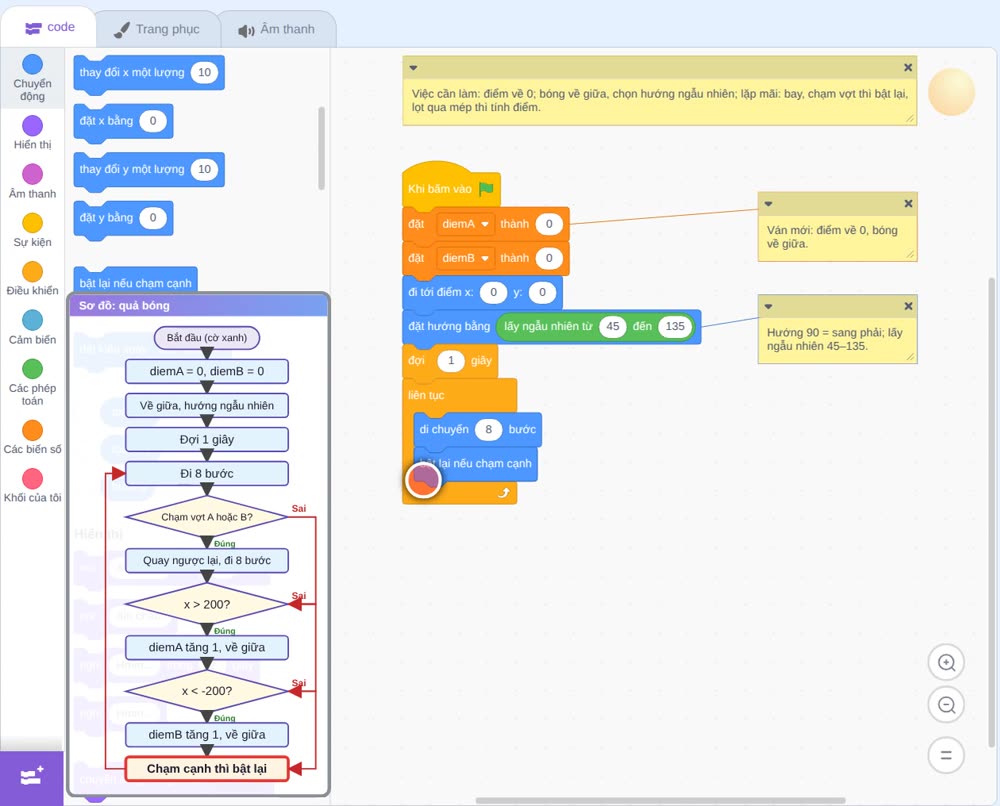Edit the value 0 in diemB set block
The height and width of the screenshot is (806, 1000).
(x=548, y=258)
